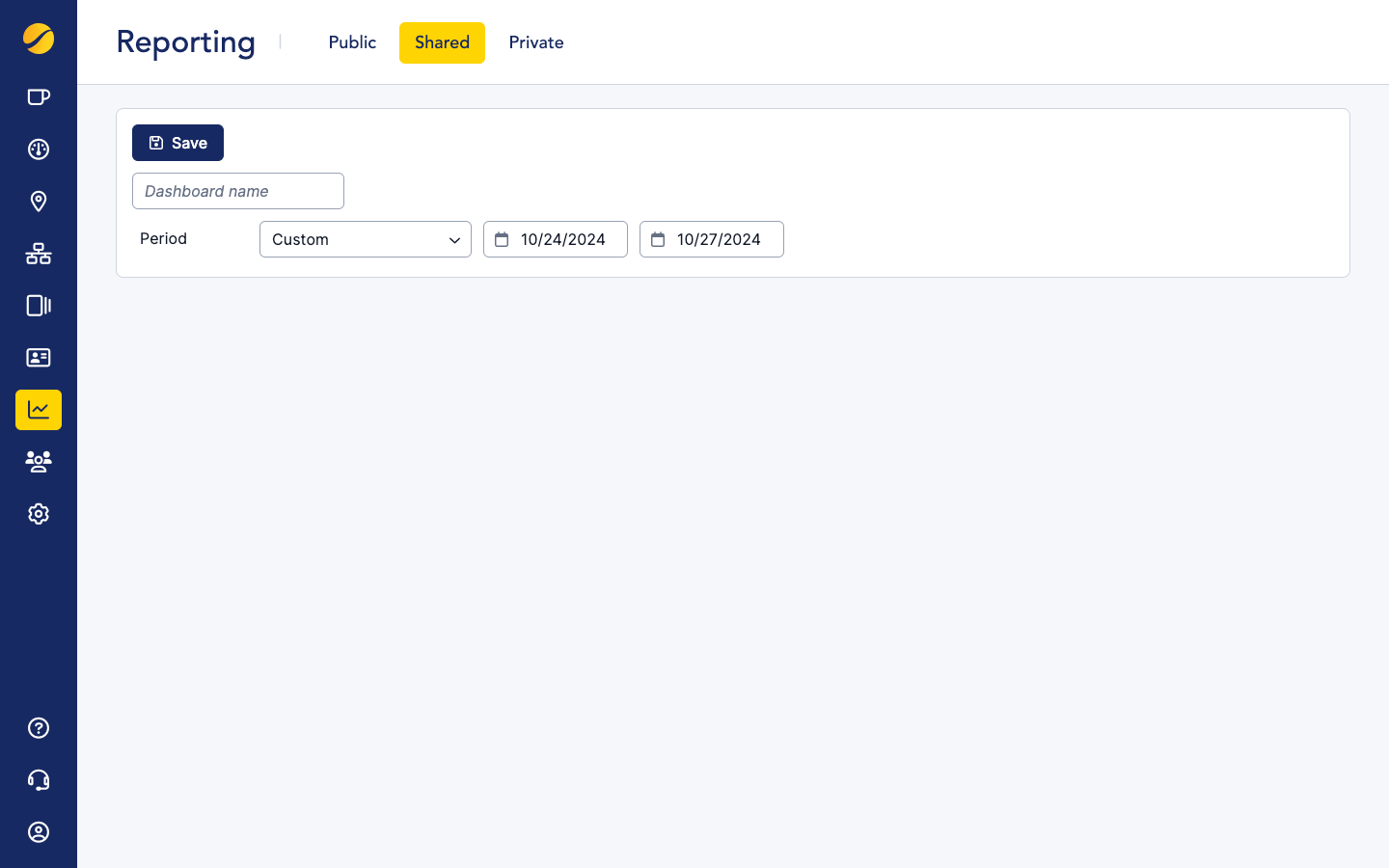Click the Dashboard name input field
This screenshot has width=1389, height=868.
tap(237, 191)
